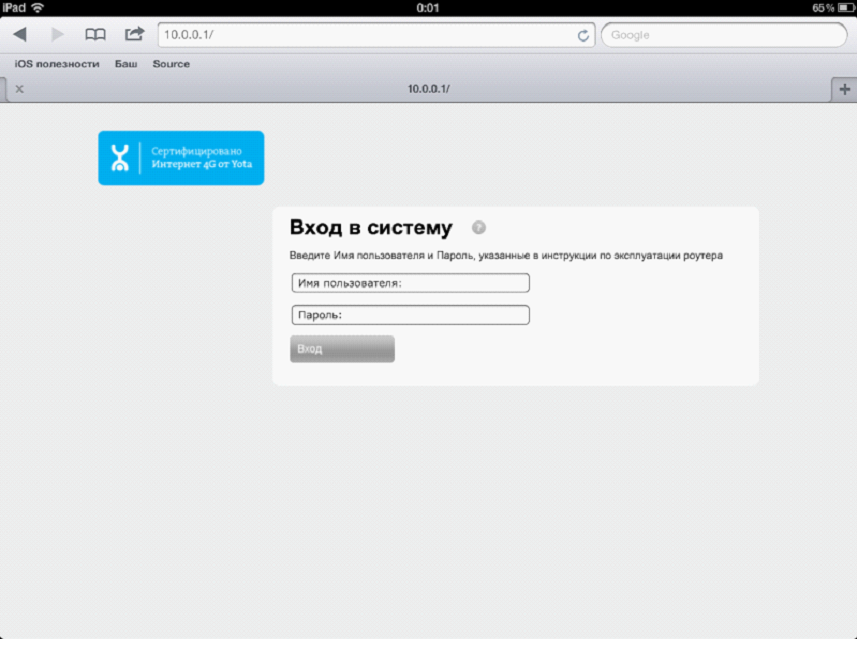Focus the Google search field
Image resolution: width=857 pixels, height=658 pixels.
click(724, 35)
